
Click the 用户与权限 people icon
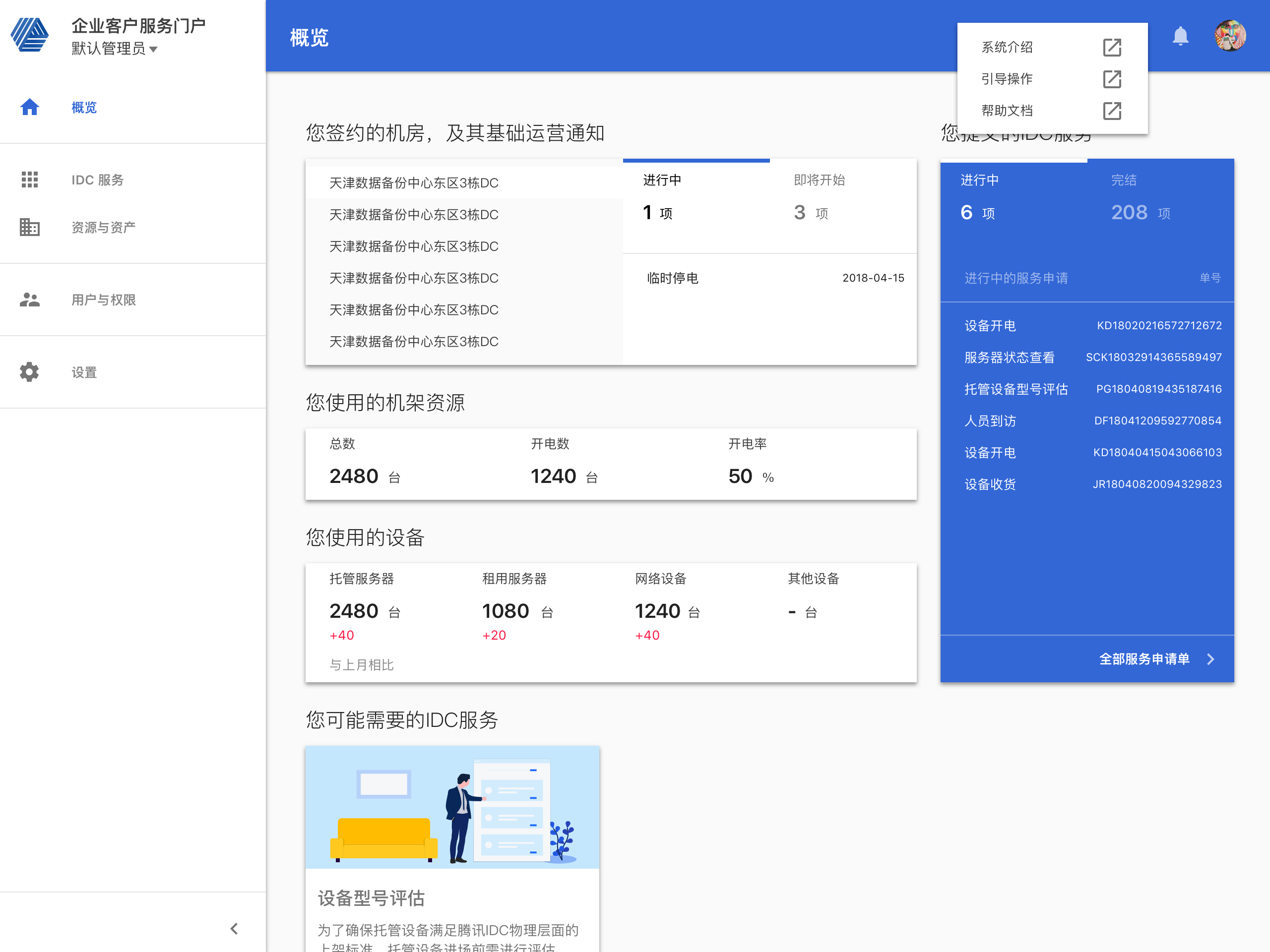(x=29, y=299)
